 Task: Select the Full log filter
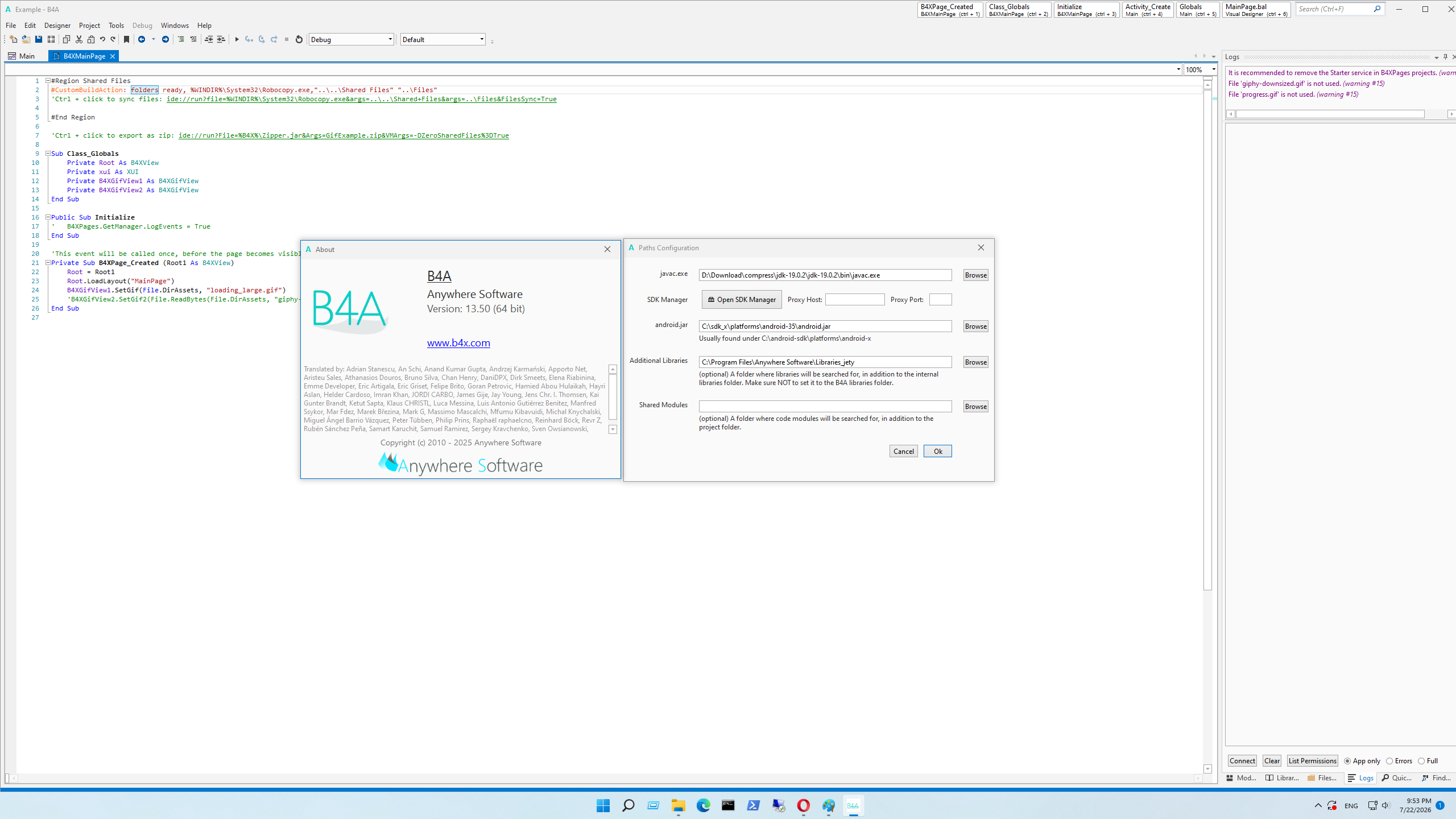pyautogui.click(x=1428, y=761)
